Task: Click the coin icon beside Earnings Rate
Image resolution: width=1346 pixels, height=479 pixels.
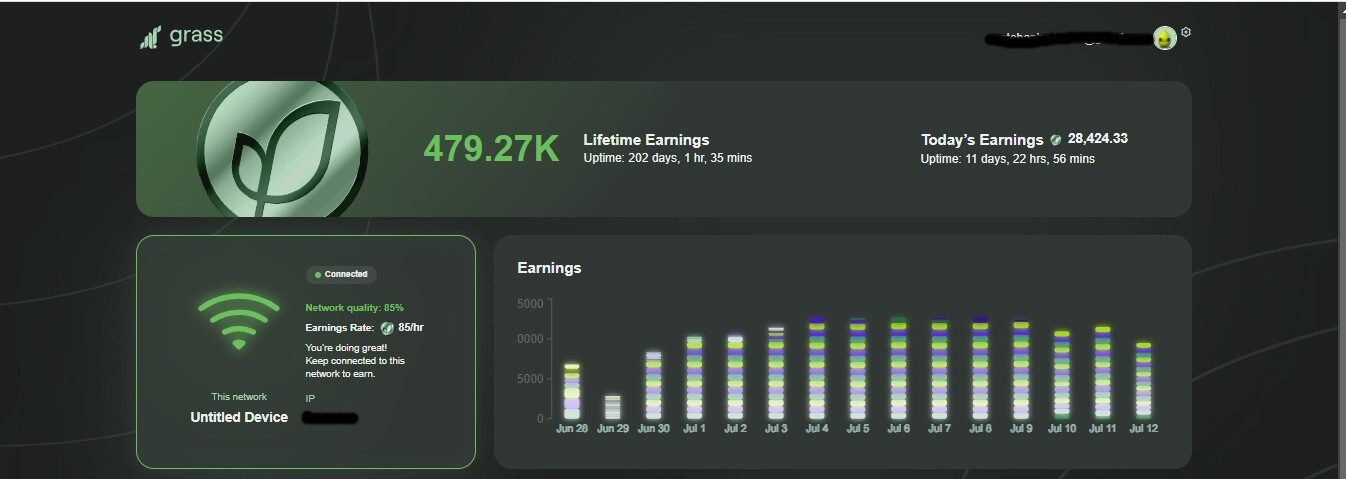Action: tap(387, 327)
